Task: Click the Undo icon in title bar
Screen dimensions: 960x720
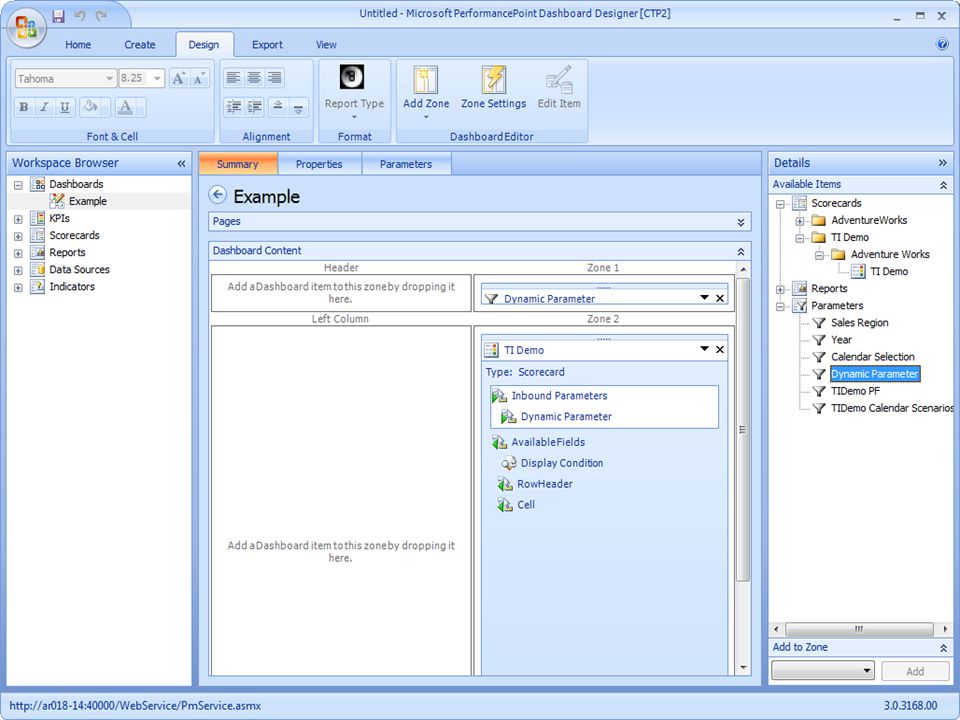Action: (x=80, y=16)
